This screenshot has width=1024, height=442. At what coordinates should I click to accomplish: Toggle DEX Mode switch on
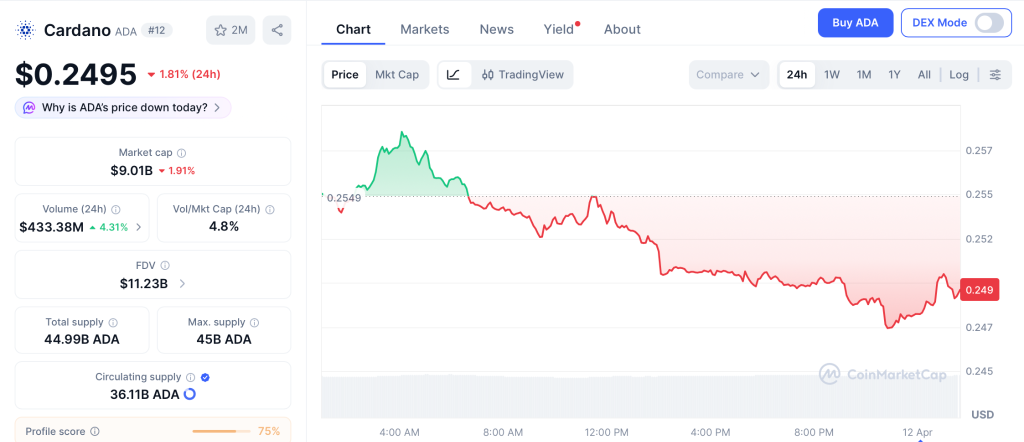988,23
